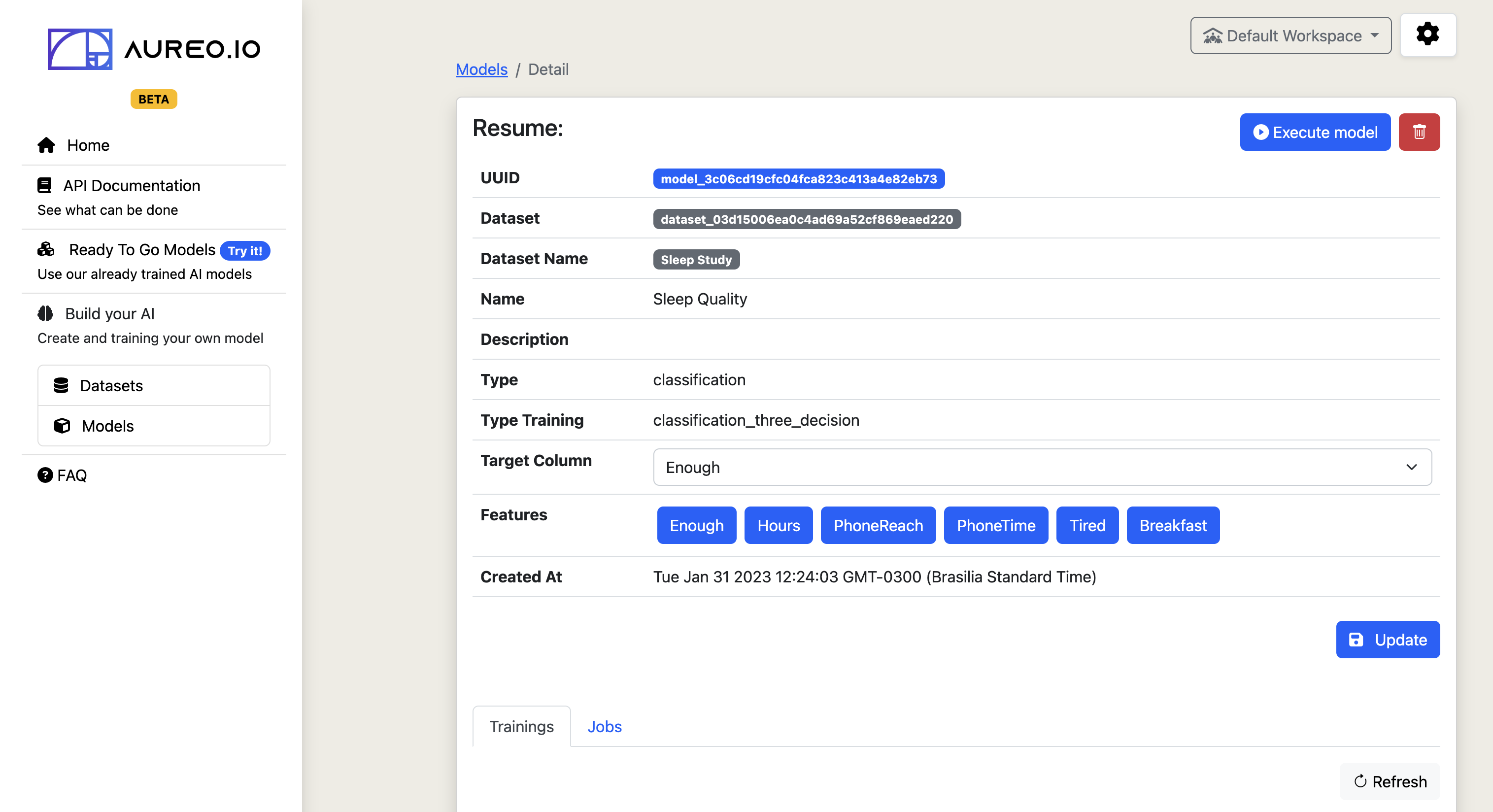This screenshot has height=812, width=1493.
Task: Click 'Create and training your own model' text
Action: pyautogui.click(x=150, y=338)
